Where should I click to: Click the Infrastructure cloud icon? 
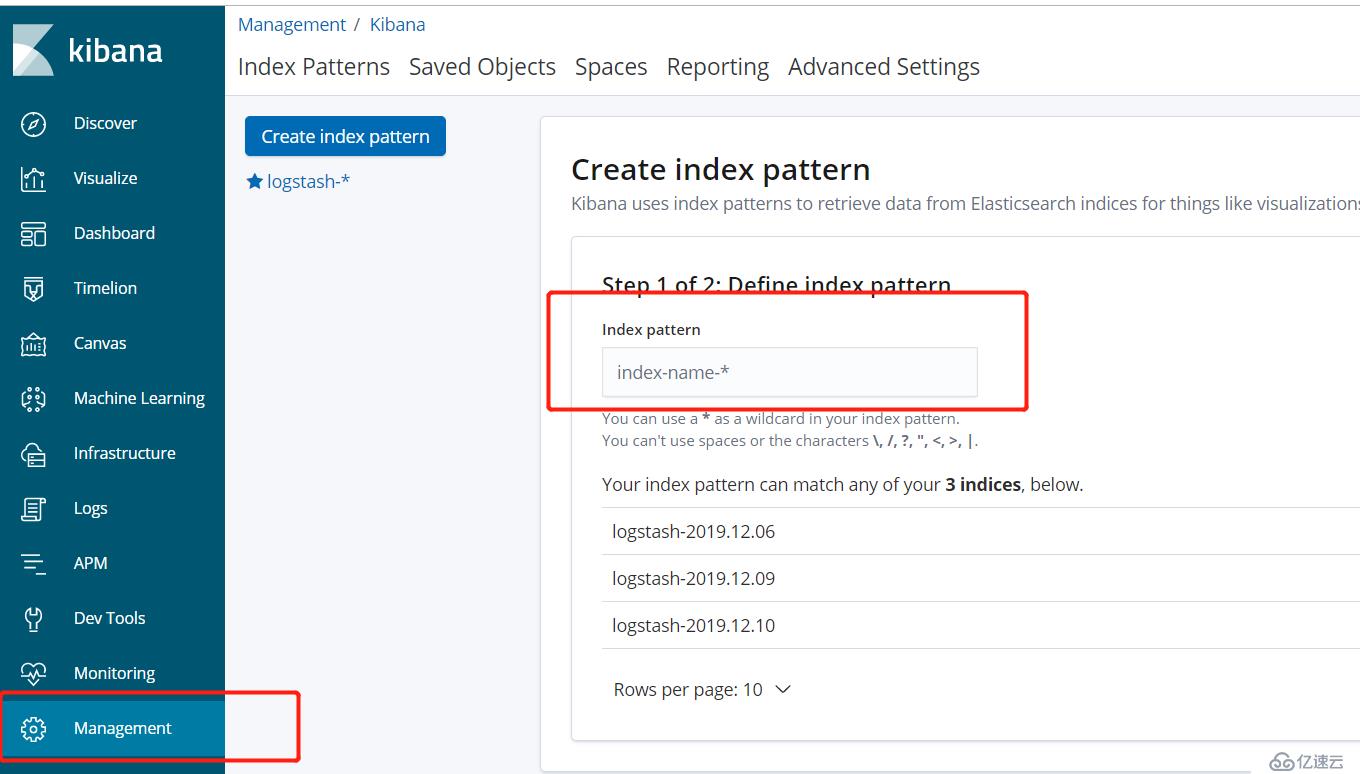[33, 454]
